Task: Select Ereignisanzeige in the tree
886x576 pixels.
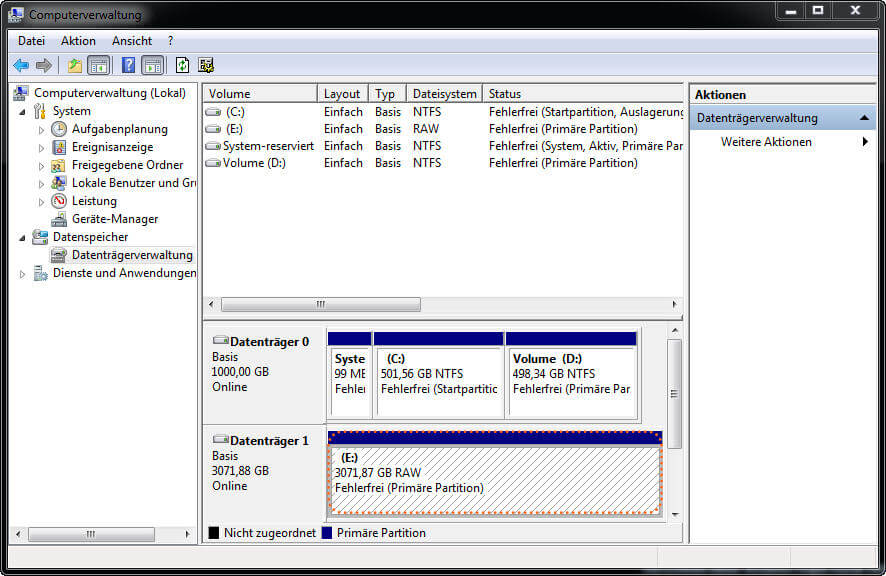Action: [x=112, y=147]
